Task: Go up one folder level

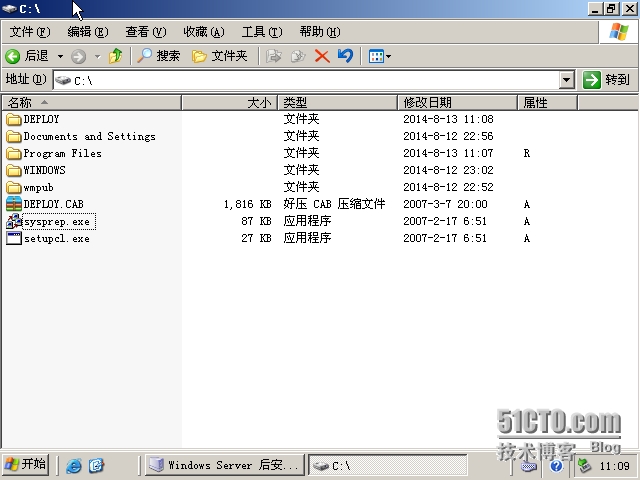Action: pyautogui.click(x=116, y=56)
